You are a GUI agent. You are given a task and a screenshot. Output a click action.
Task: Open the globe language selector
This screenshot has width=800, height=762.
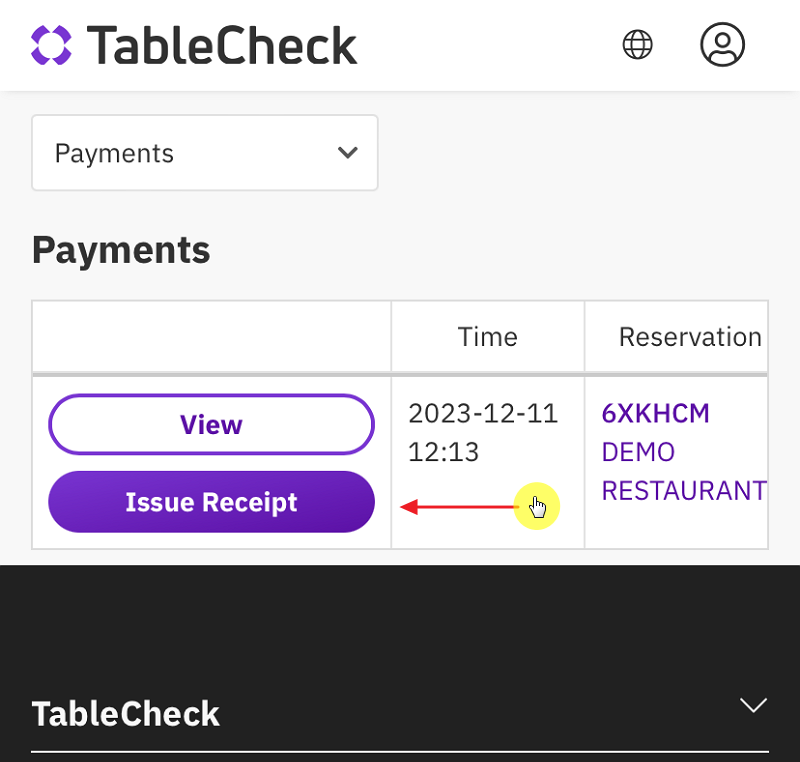pyautogui.click(x=637, y=44)
